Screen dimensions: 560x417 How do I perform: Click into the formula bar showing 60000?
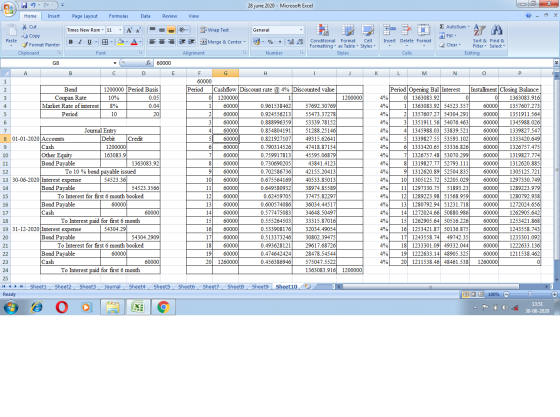click(x=354, y=63)
